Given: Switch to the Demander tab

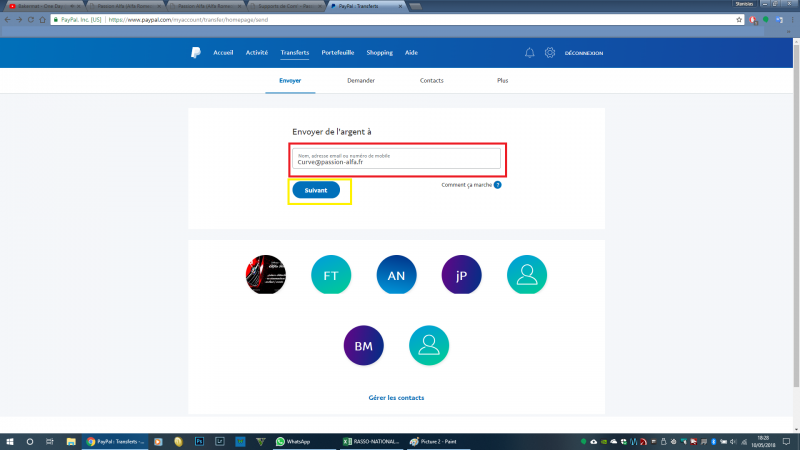Looking at the screenshot, I should coord(361,80).
